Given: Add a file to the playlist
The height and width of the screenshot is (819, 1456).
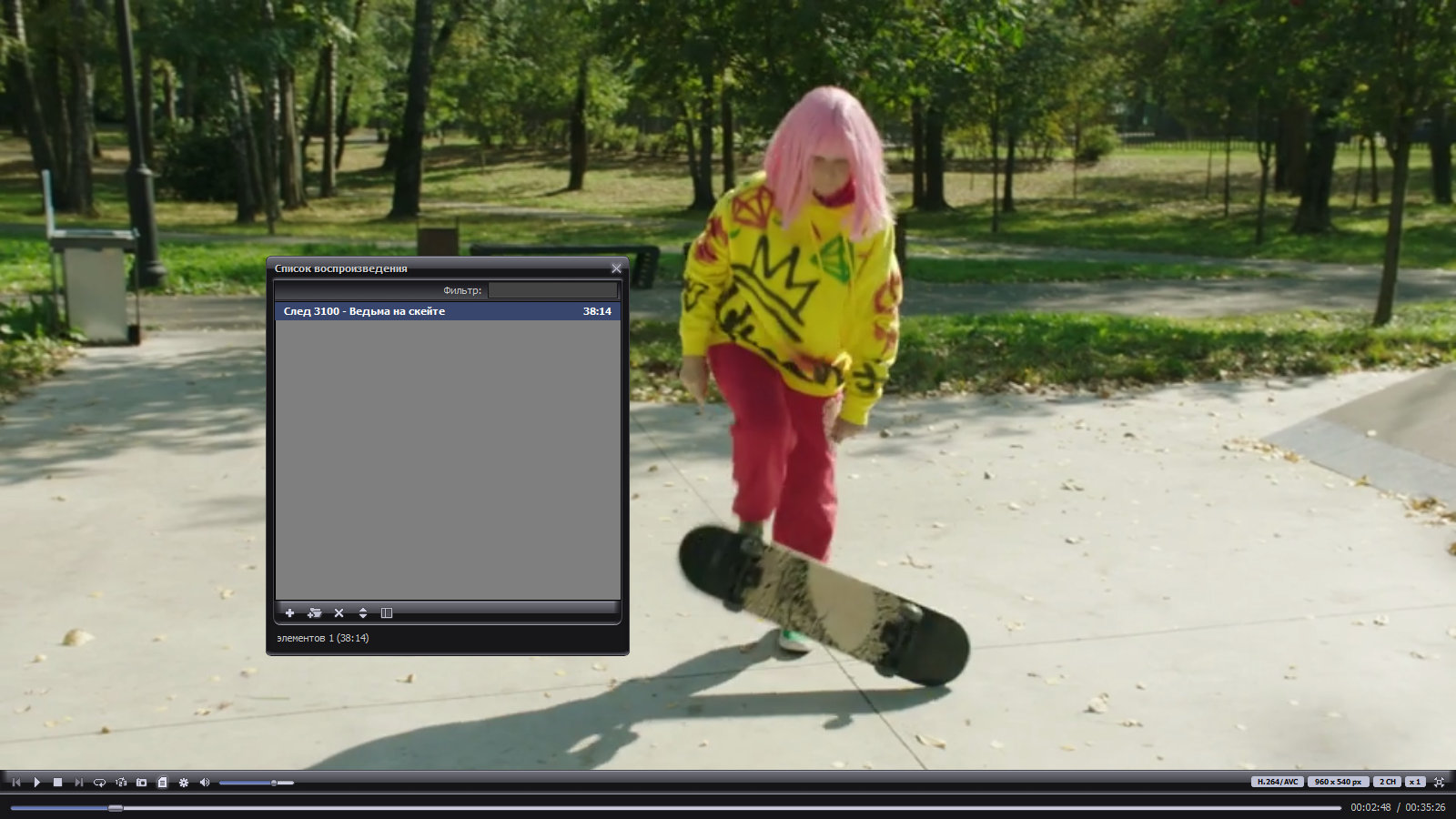Looking at the screenshot, I should click(x=289, y=612).
